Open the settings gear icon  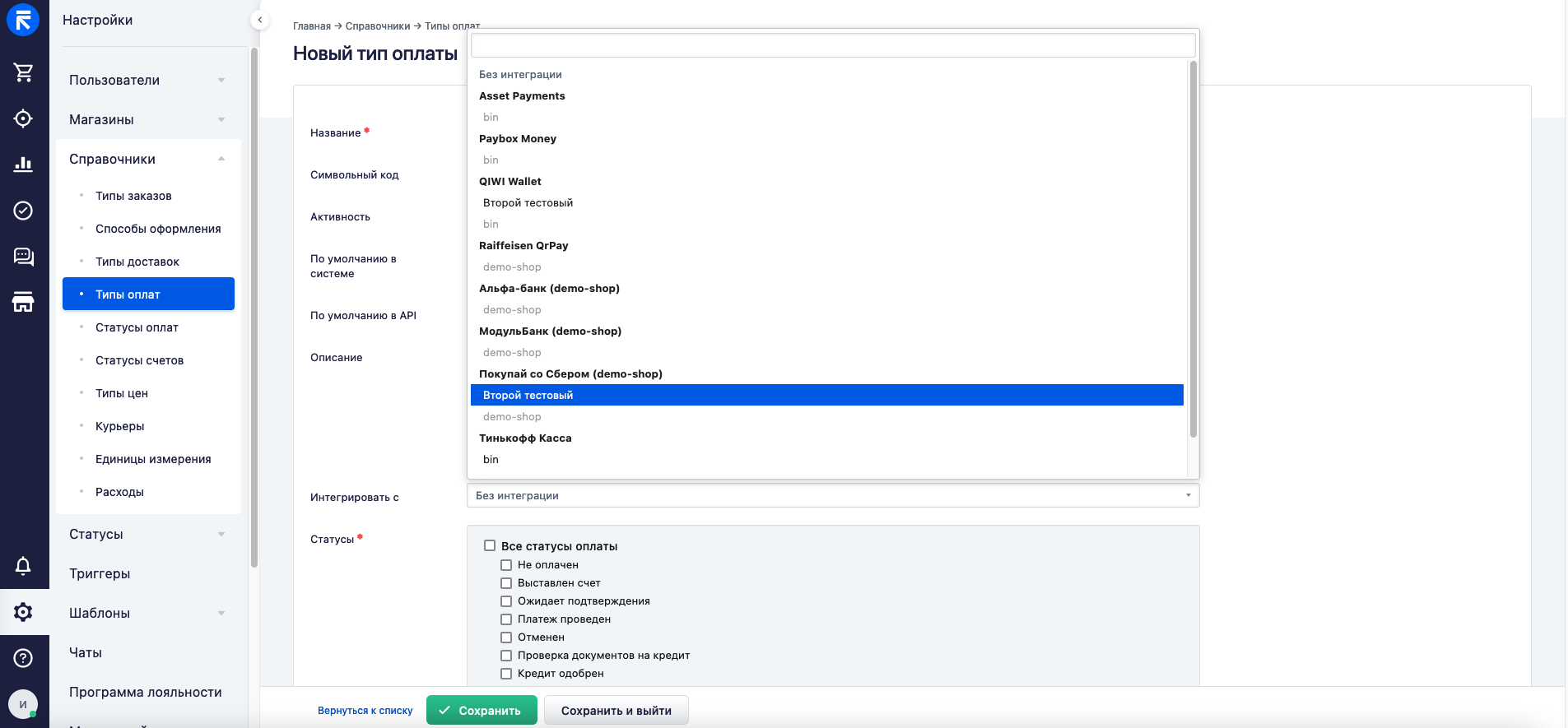(23, 612)
